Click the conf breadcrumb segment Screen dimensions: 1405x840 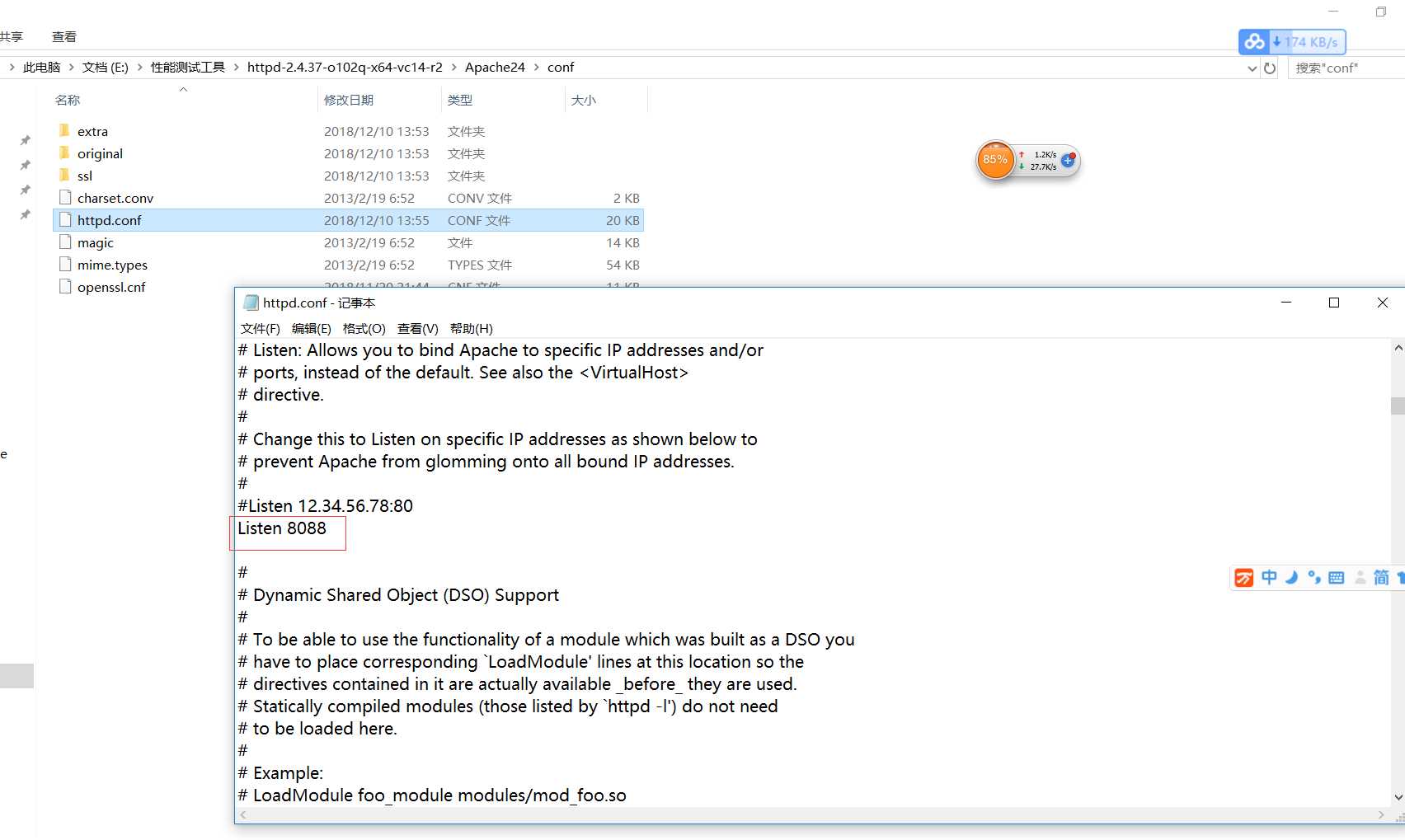(x=561, y=67)
